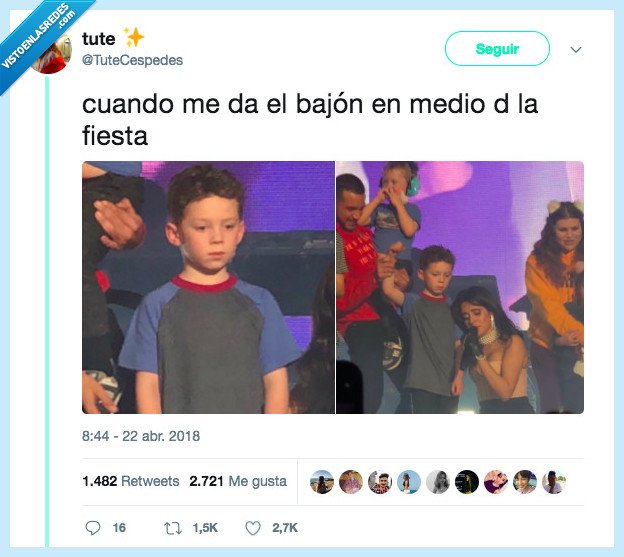Click the retweet arrows icon
Viewport: 624px width, 557px height.
(x=173, y=528)
